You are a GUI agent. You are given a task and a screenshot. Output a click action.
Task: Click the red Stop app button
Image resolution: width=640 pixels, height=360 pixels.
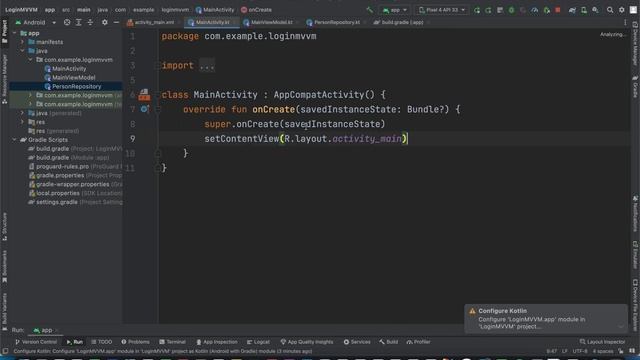(558, 10)
